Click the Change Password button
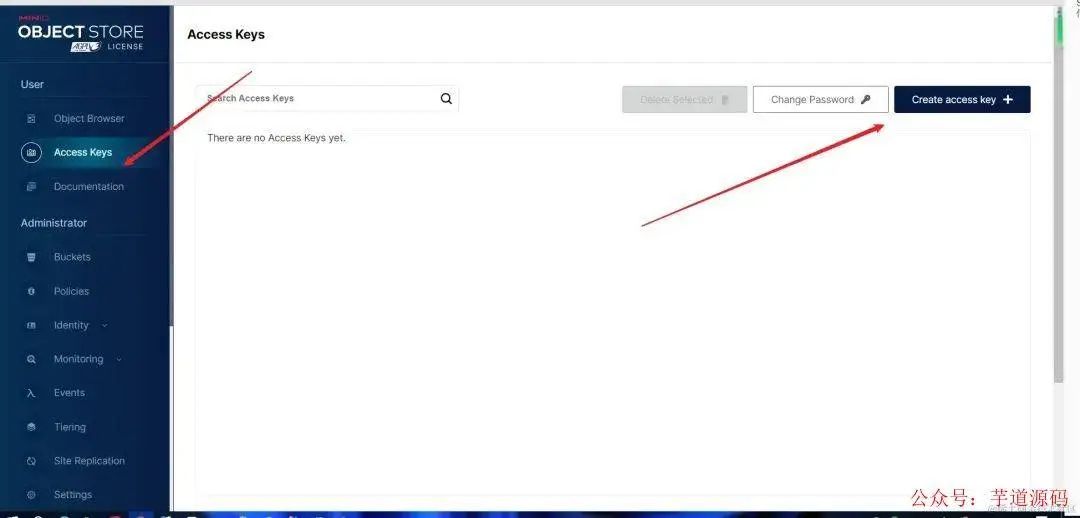The height and width of the screenshot is (518, 1080). (x=820, y=99)
